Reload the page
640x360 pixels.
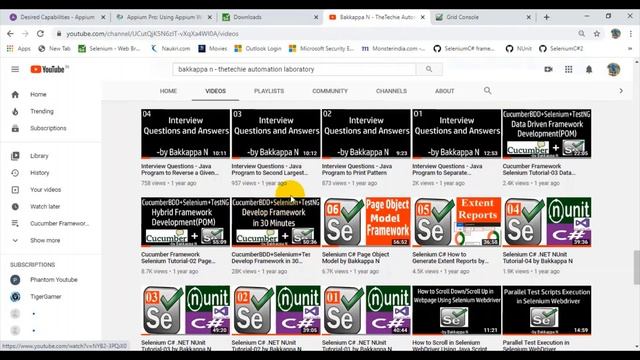click(x=40, y=34)
